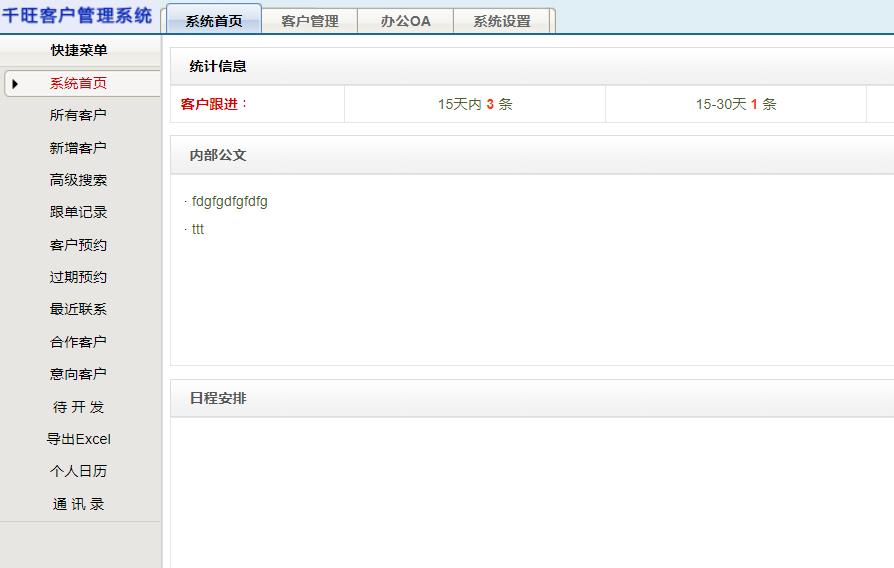Select the 系统设置 tab

coord(502,21)
